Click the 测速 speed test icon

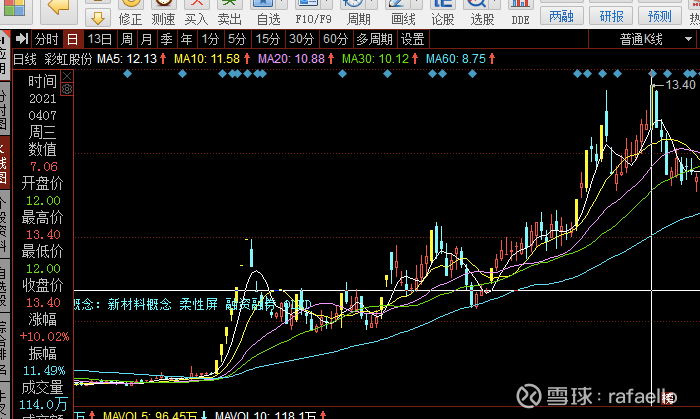[163, 12]
